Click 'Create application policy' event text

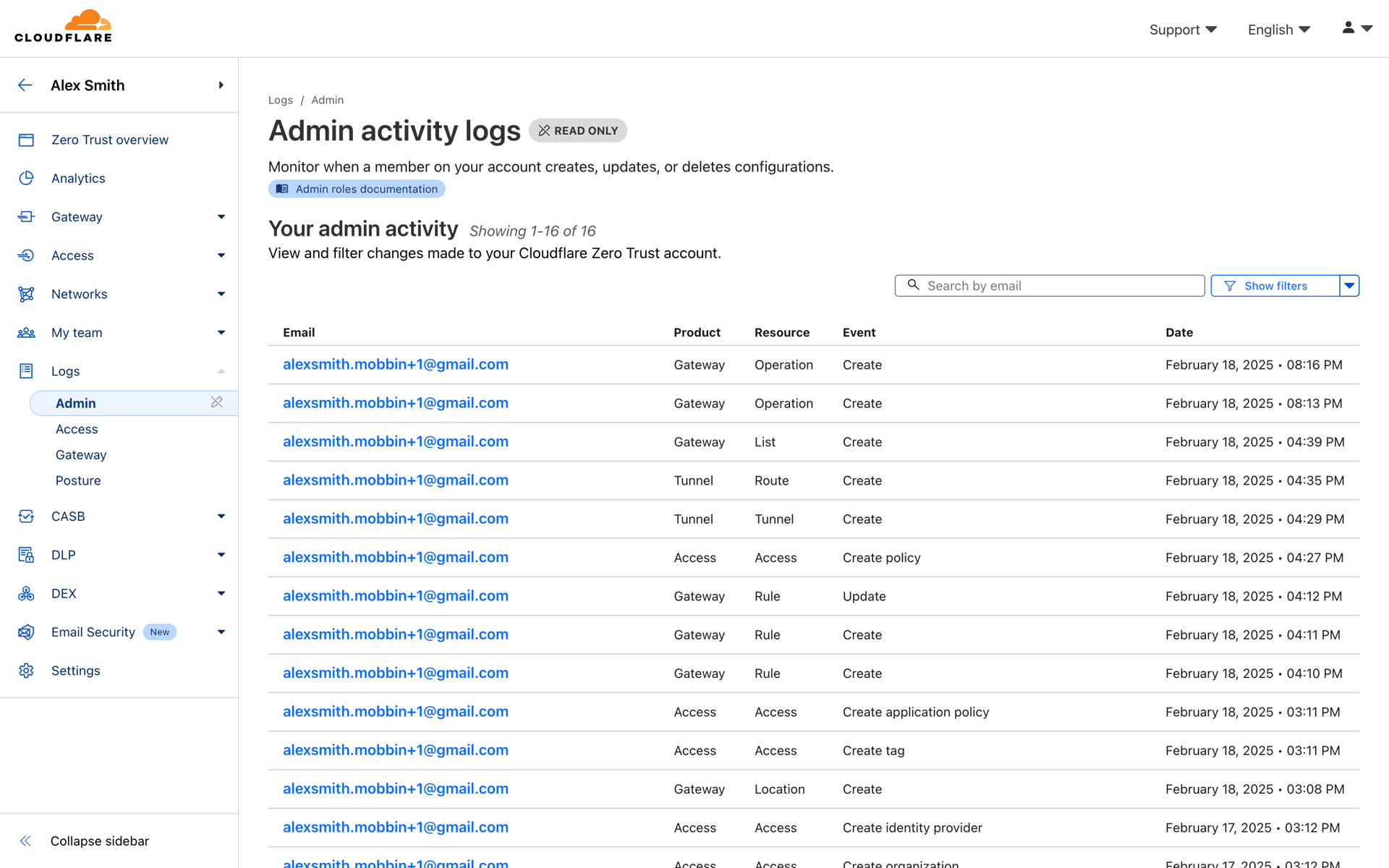916,712
